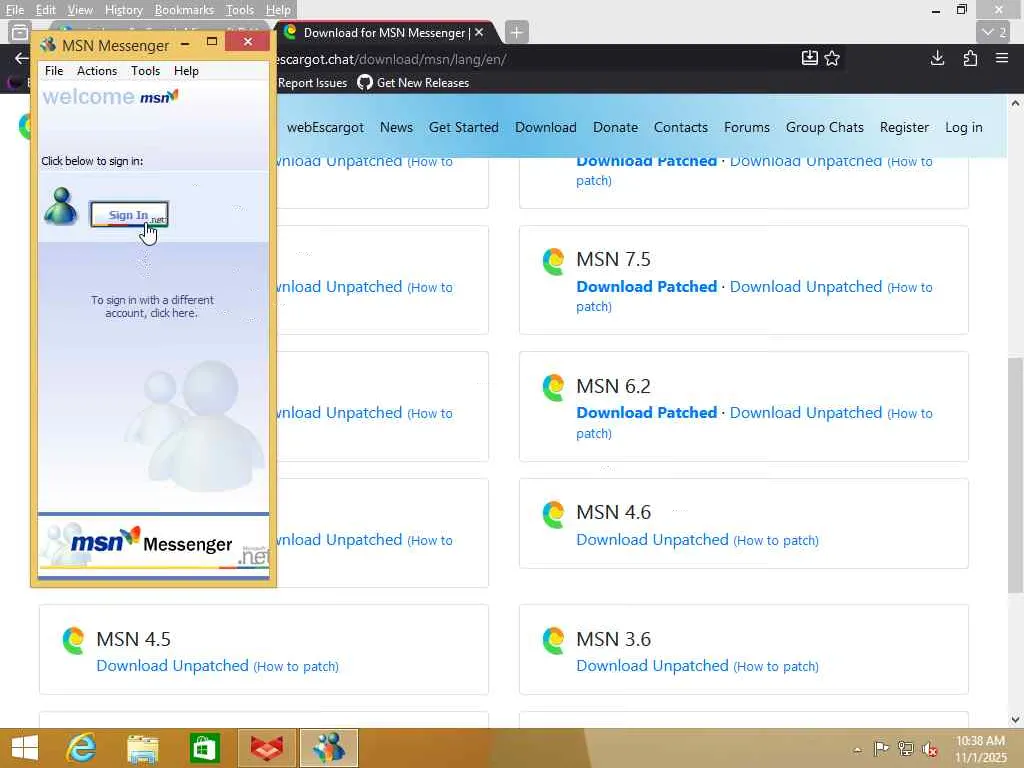Close the Download for MSN Messenger tab
This screenshot has height=768, width=1024.
pyautogui.click(x=479, y=32)
